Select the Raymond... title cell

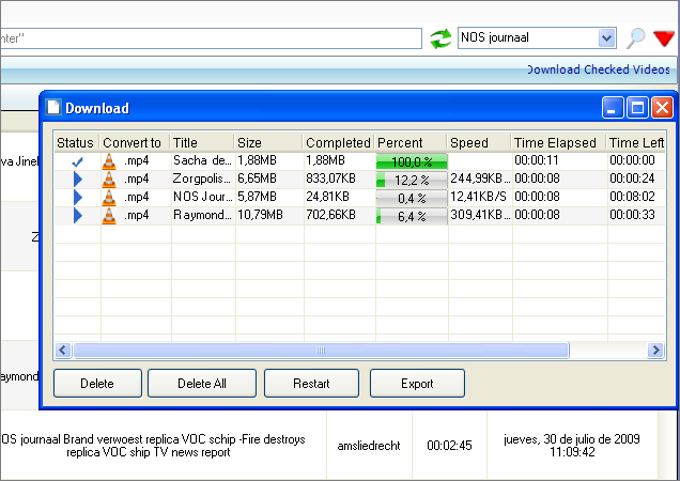pyautogui.click(x=203, y=215)
